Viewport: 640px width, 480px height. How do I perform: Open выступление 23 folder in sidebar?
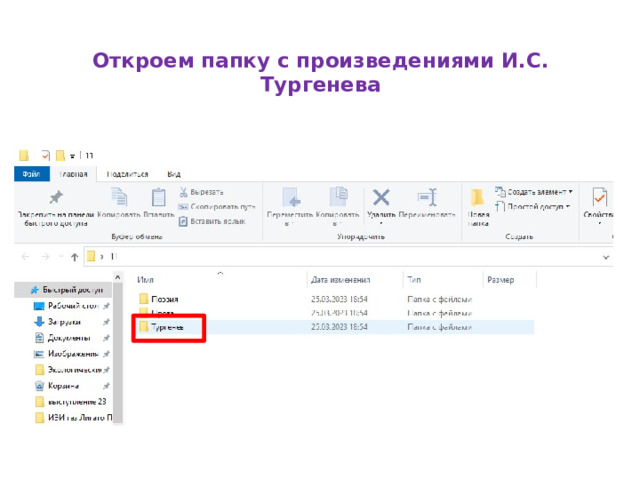coord(71,402)
